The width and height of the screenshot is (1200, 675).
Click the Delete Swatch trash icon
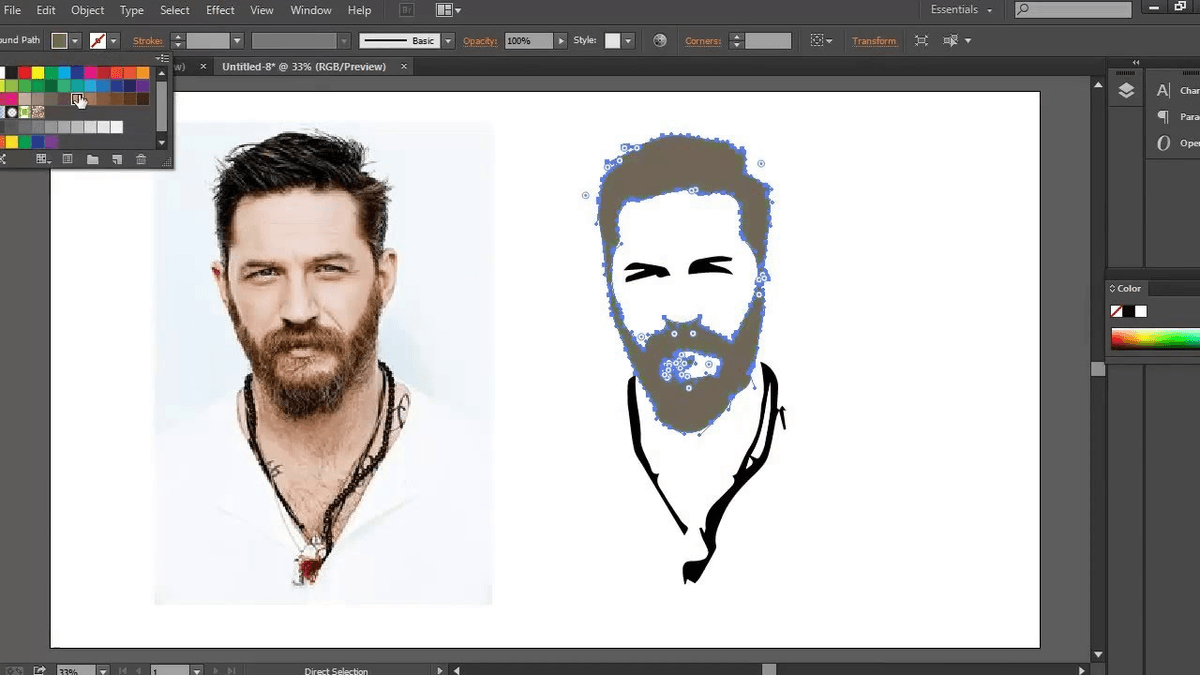click(141, 158)
